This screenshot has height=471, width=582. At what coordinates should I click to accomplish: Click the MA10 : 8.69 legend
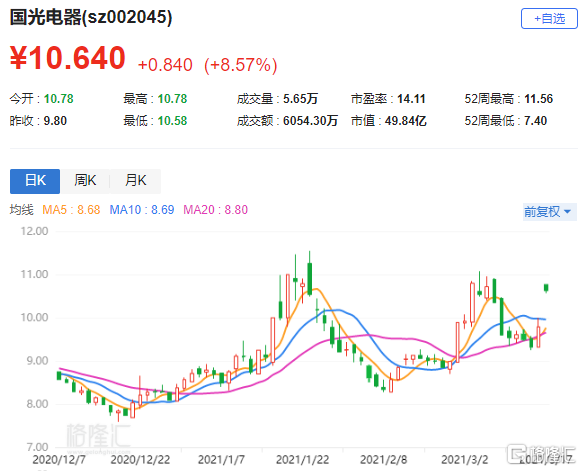point(142,210)
